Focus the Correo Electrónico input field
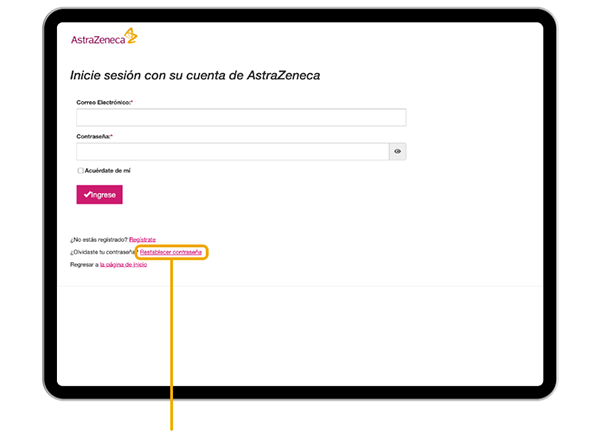The width and height of the screenshot is (600, 436). (x=241, y=117)
